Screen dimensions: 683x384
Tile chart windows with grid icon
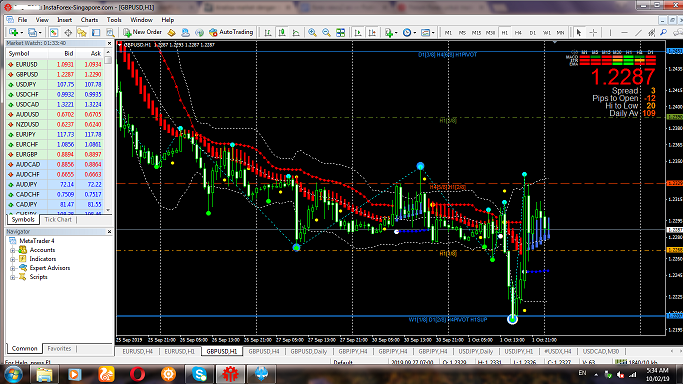coord(341,33)
